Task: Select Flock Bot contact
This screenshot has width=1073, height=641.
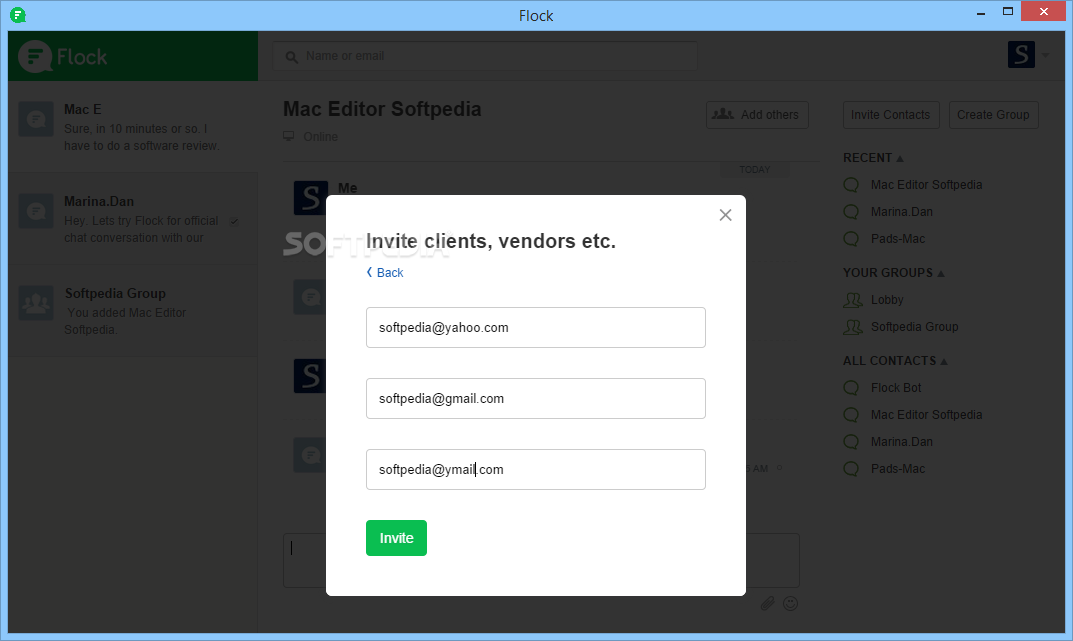Action: coord(896,388)
